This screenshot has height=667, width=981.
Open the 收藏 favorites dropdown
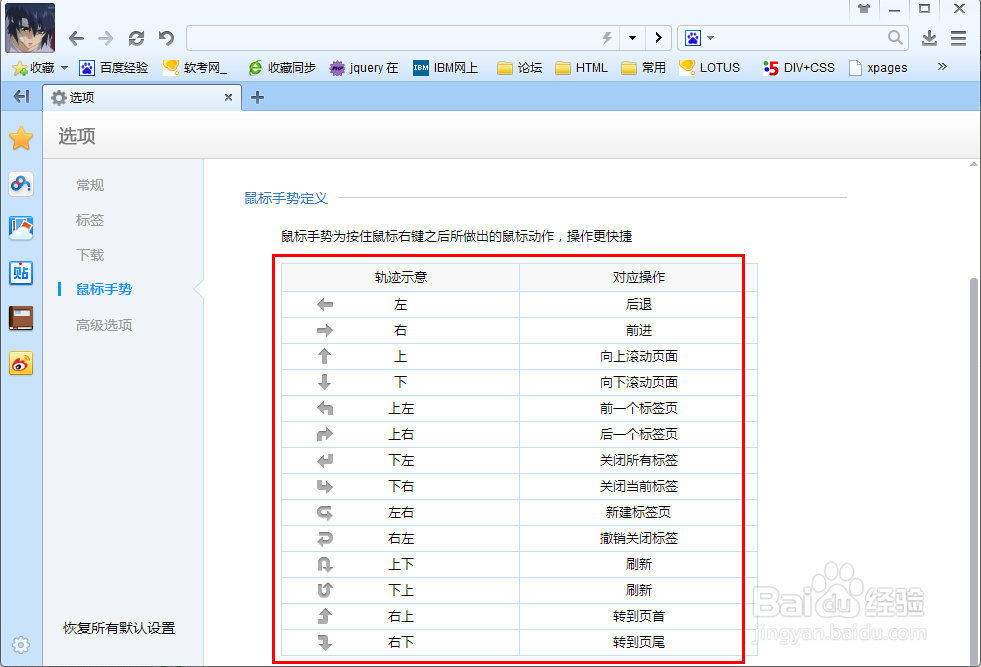tap(41, 68)
